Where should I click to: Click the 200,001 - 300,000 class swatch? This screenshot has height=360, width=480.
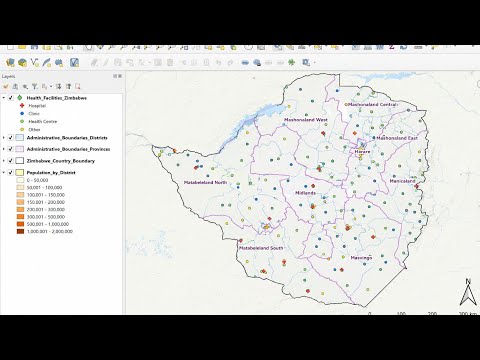[20, 210]
